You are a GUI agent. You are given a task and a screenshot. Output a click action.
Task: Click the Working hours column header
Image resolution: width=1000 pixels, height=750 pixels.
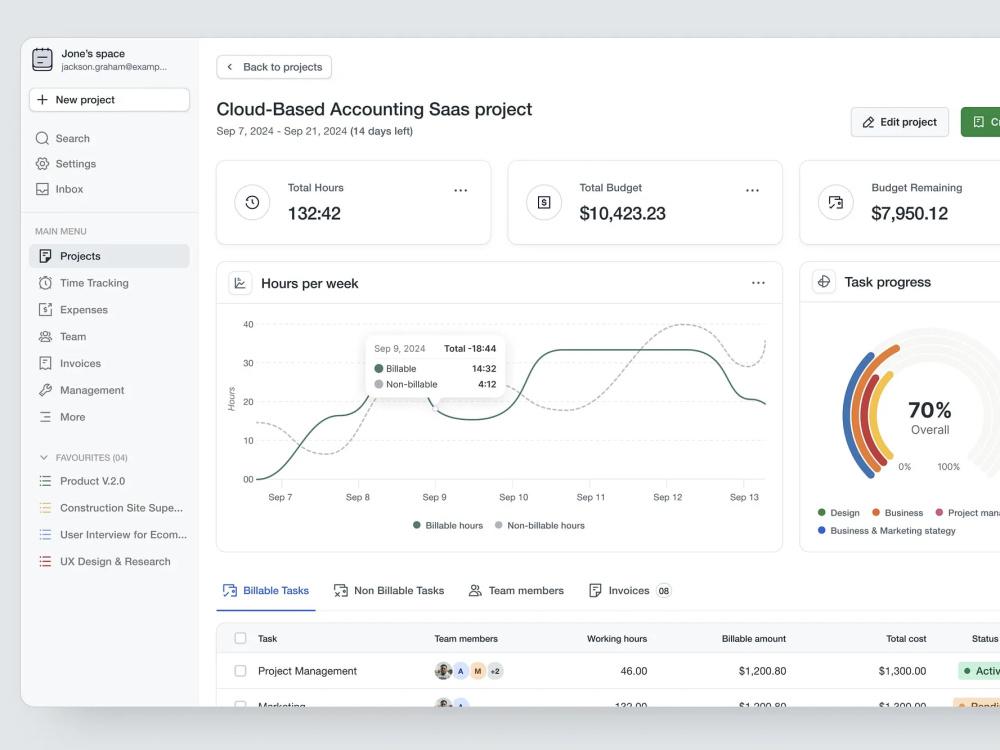coord(617,638)
